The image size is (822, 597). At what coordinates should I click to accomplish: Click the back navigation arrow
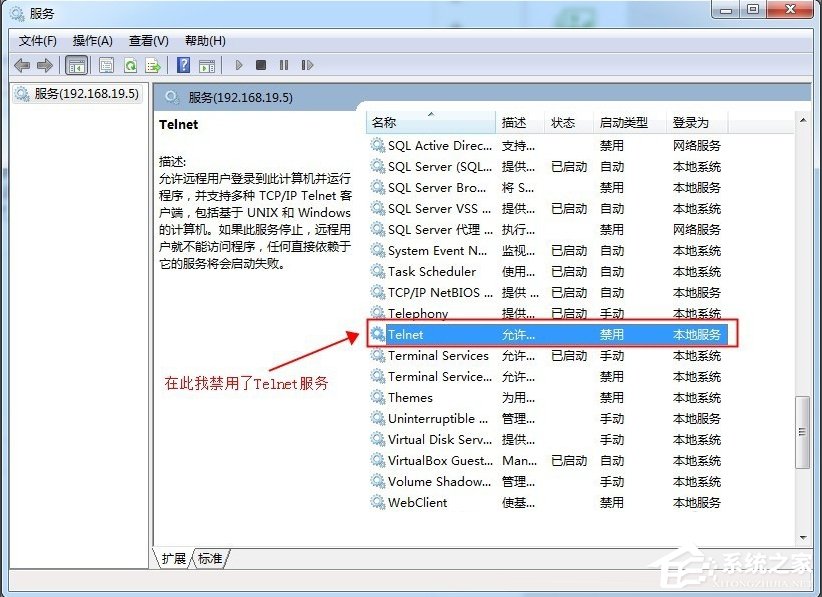(x=21, y=65)
